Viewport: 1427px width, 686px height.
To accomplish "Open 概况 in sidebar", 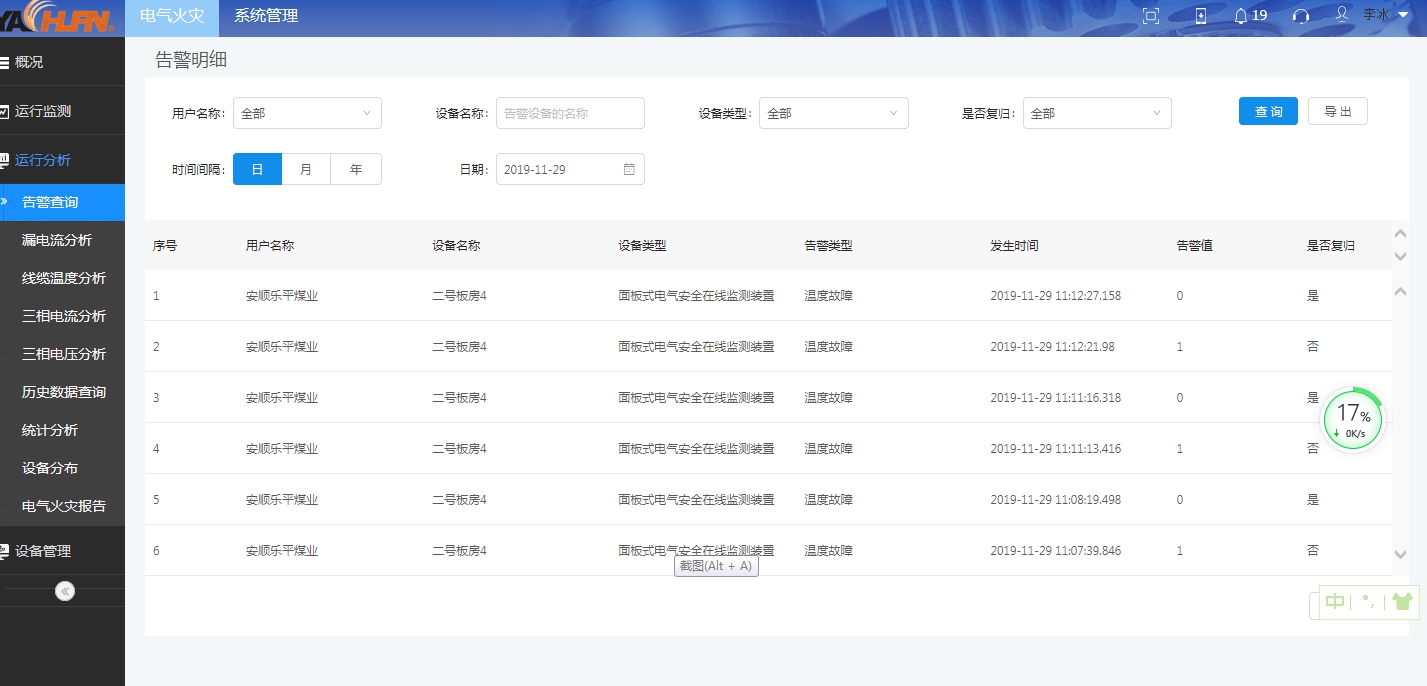I will point(62,62).
